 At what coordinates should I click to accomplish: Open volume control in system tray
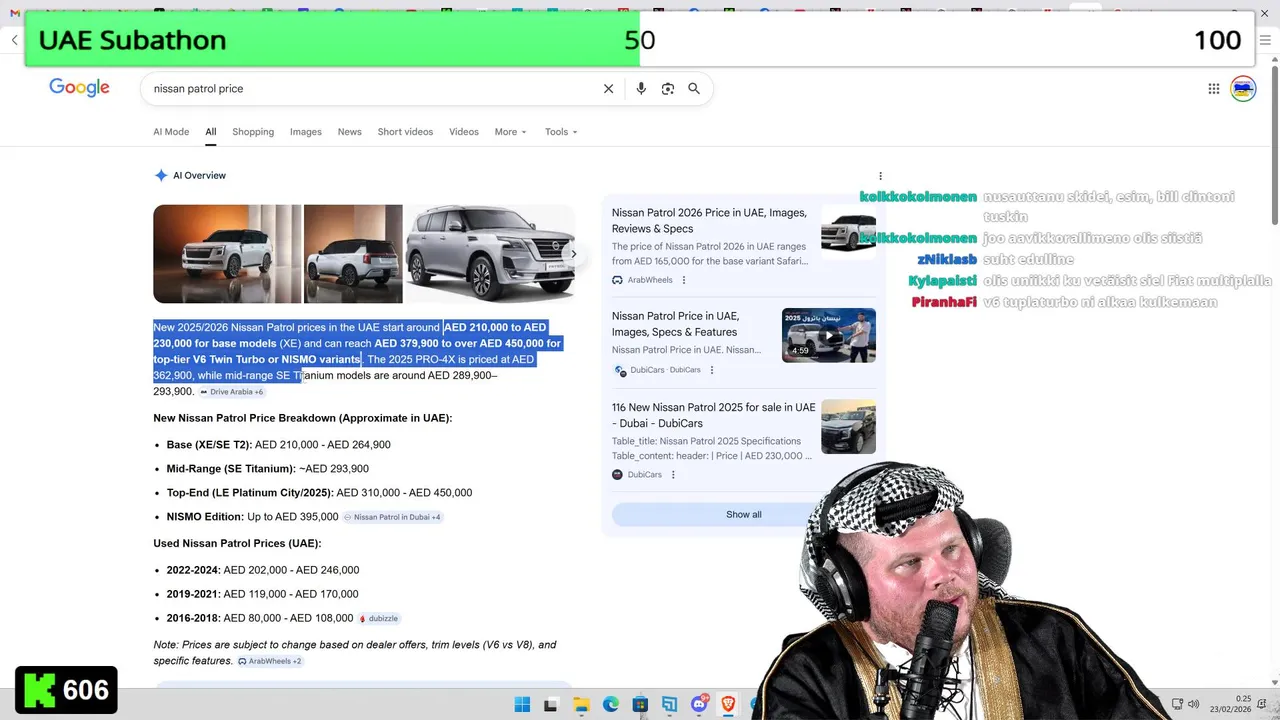1193,705
